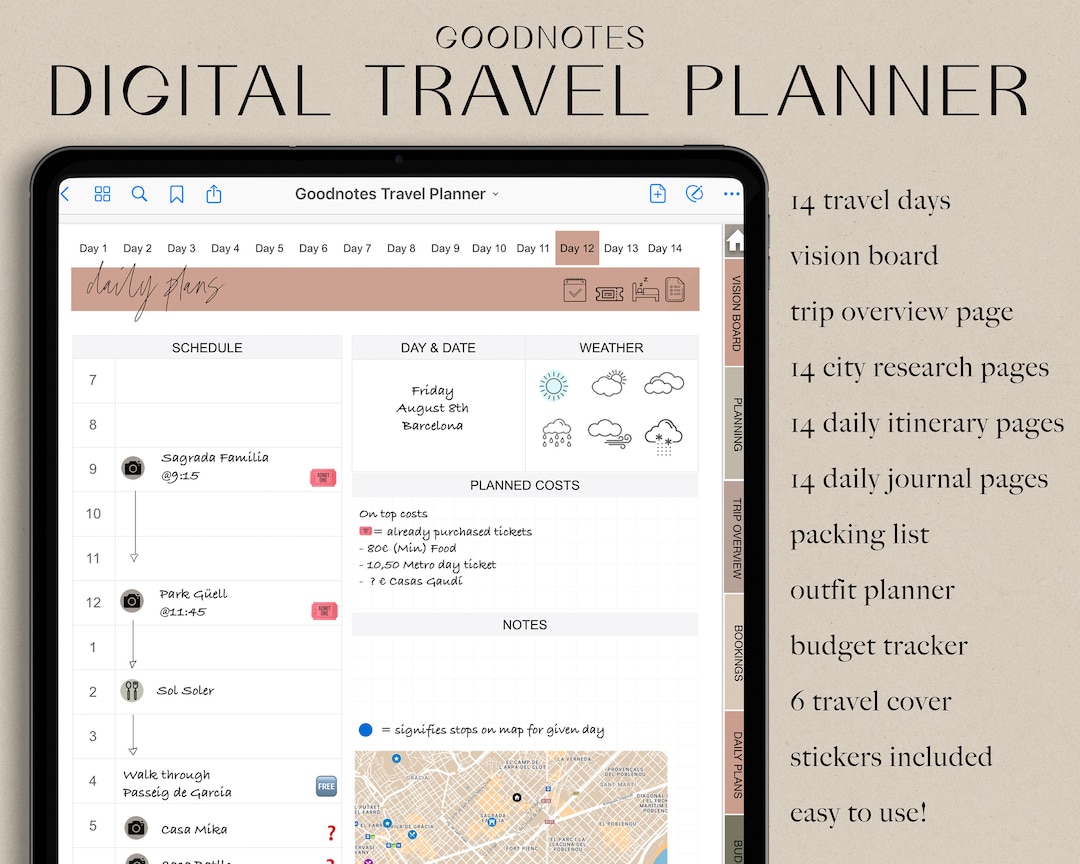The width and height of the screenshot is (1080, 864).
Task: Open the share/export icon
Action: [213, 194]
